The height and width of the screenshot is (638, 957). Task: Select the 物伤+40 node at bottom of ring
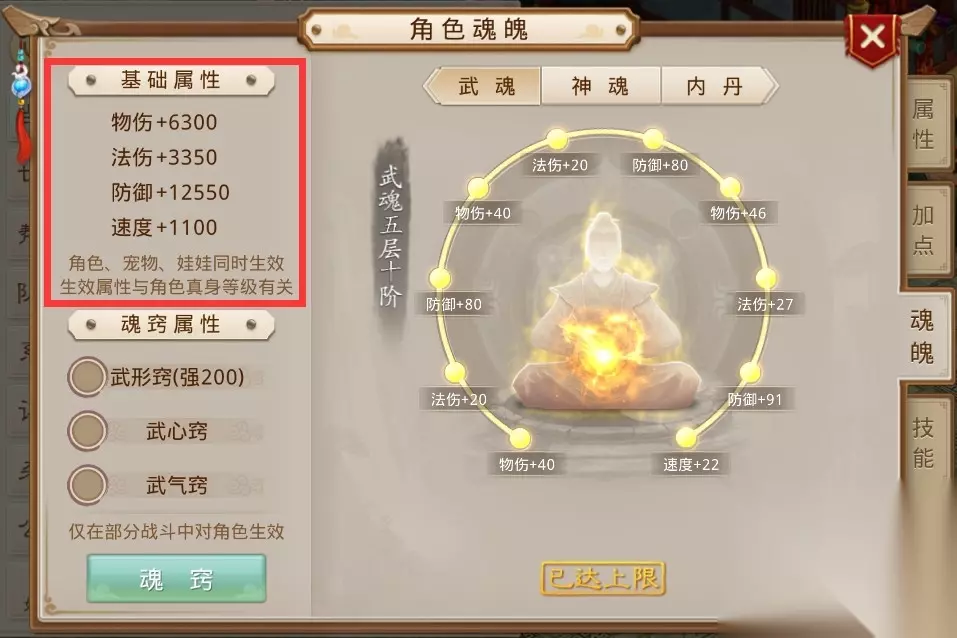tap(519, 438)
